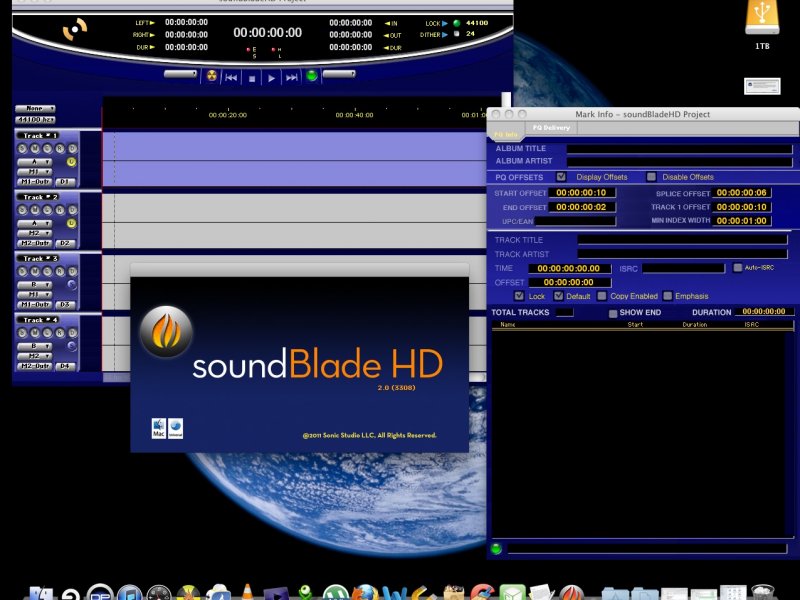The image size is (800, 600).
Task: Open the M1 dropdown on Track #1
Action: tap(35, 171)
